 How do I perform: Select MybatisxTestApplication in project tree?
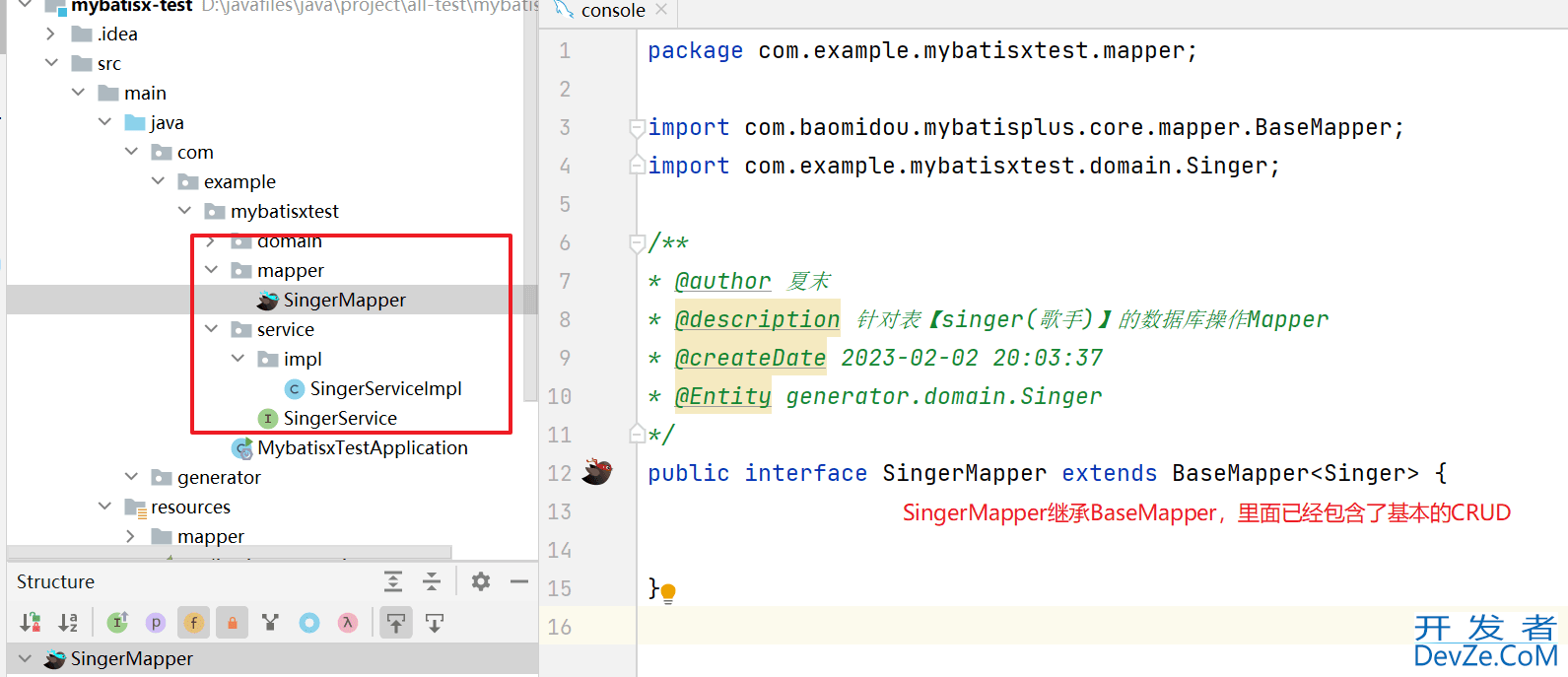coord(363,448)
